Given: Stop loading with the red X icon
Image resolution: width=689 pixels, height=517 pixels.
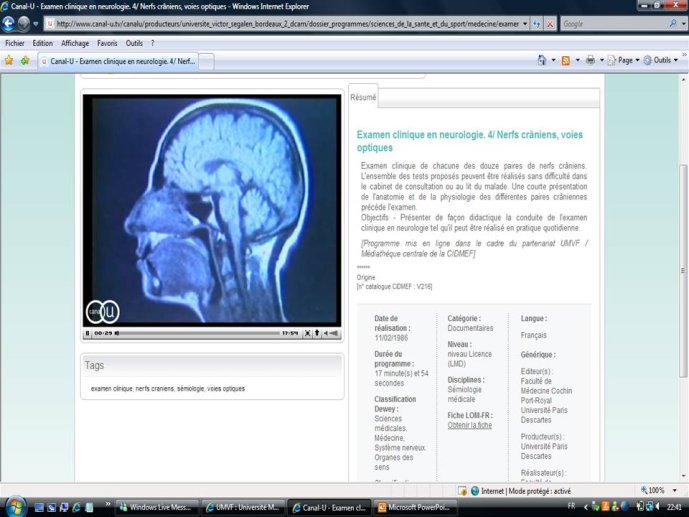Looking at the screenshot, I should [x=550, y=24].
